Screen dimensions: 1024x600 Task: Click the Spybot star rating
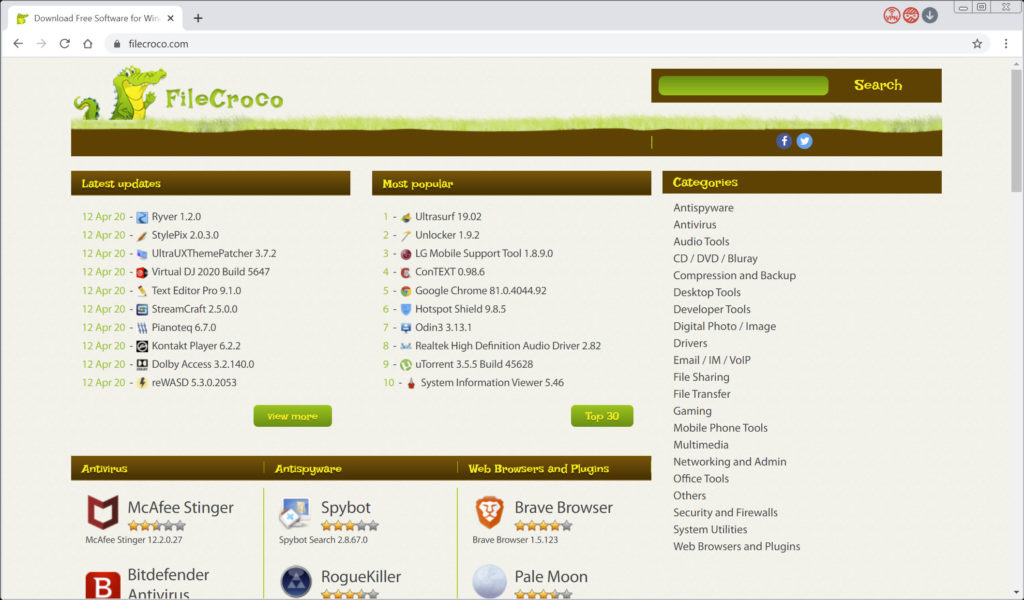(350, 526)
